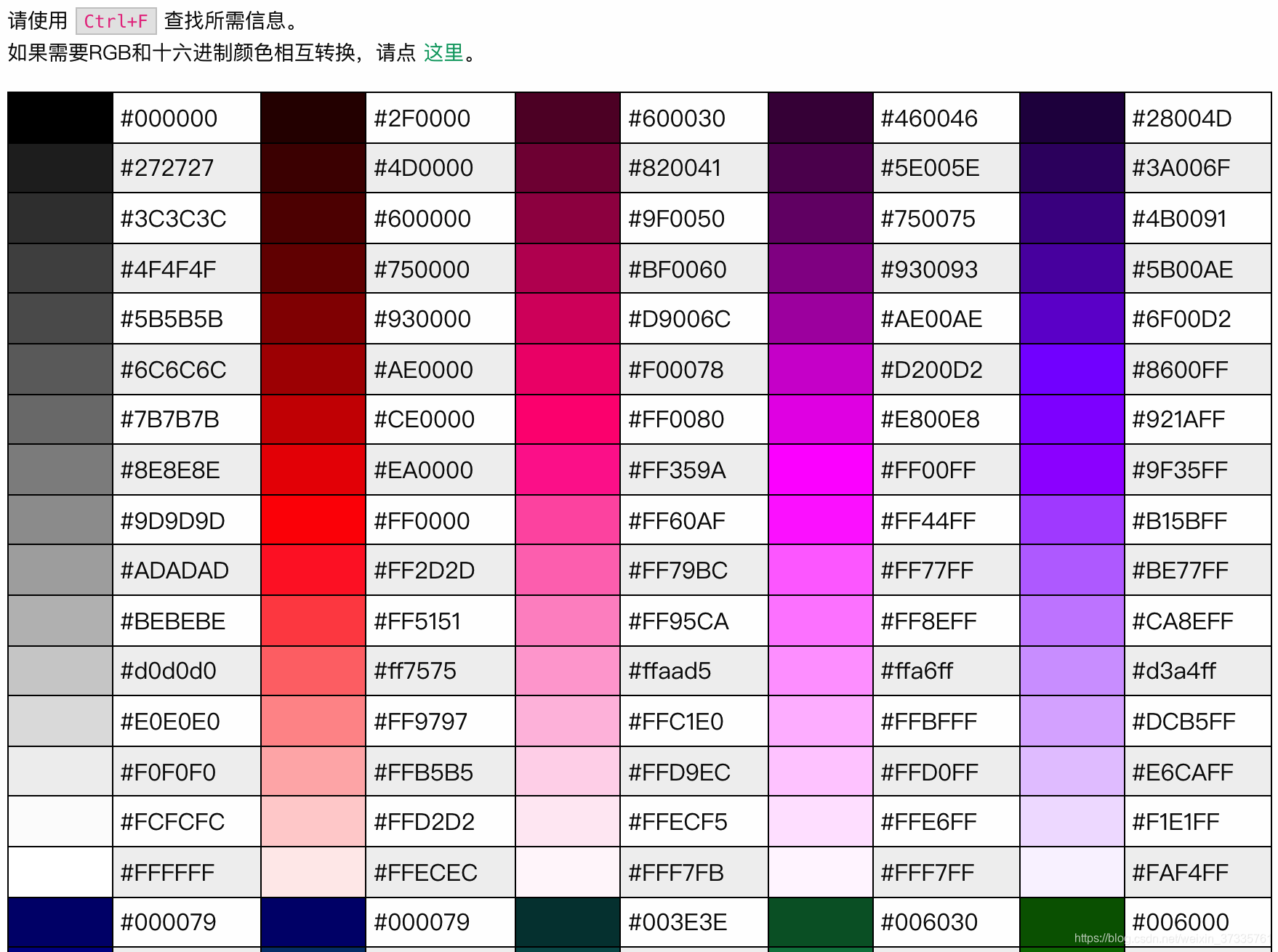Pick the crimson #D9006C swatch

coord(568,318)
